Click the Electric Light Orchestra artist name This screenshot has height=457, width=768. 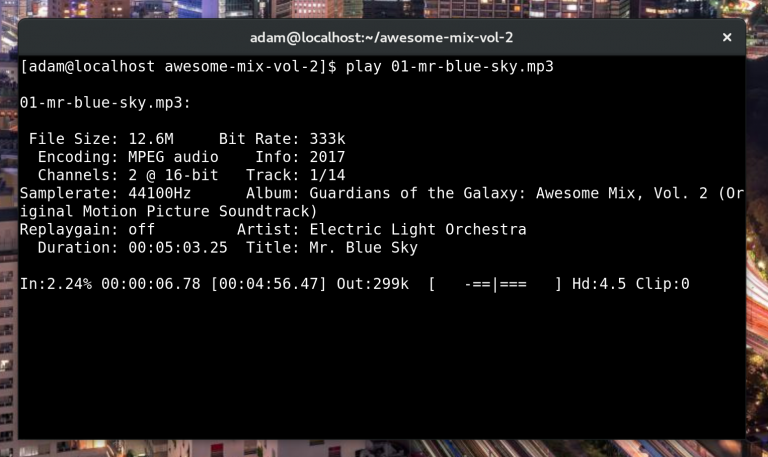coord(418,230)
